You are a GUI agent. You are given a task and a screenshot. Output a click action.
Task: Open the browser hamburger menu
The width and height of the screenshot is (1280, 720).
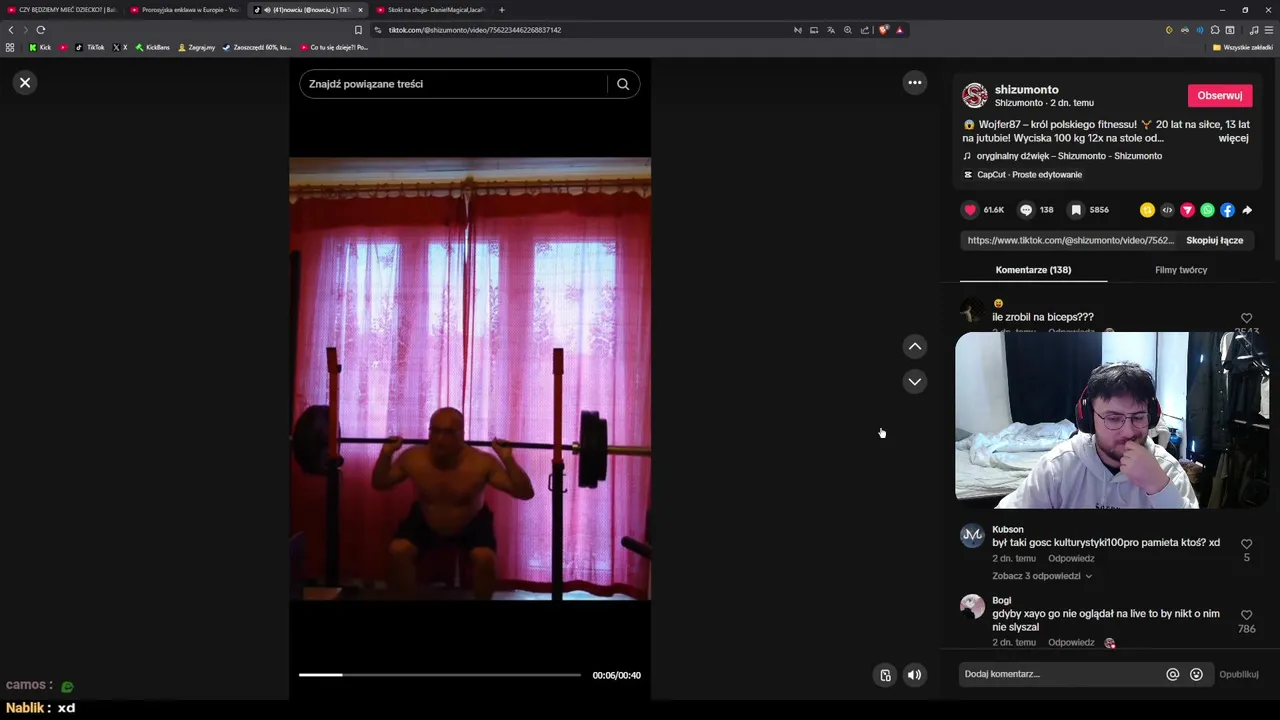(x=1268, y=30)
